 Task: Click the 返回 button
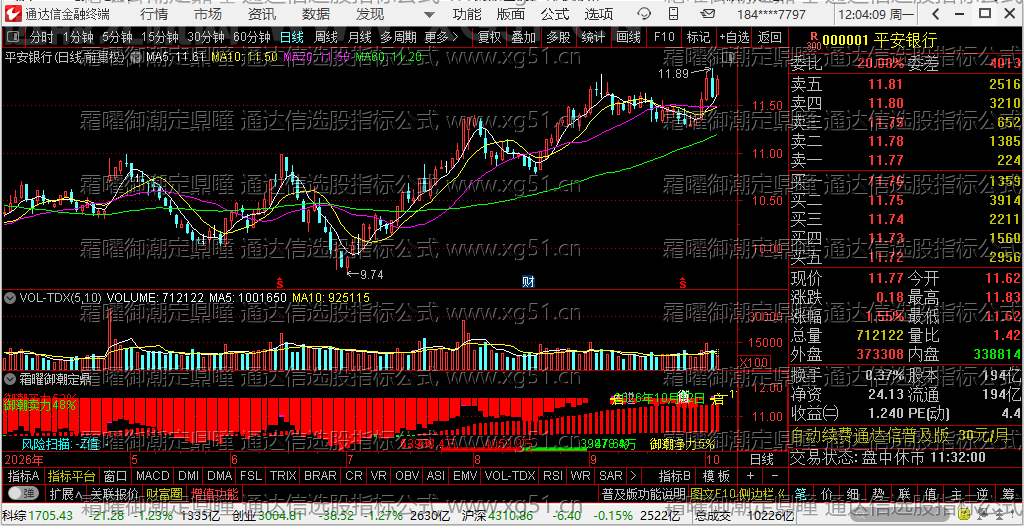[x=771, y=38]
